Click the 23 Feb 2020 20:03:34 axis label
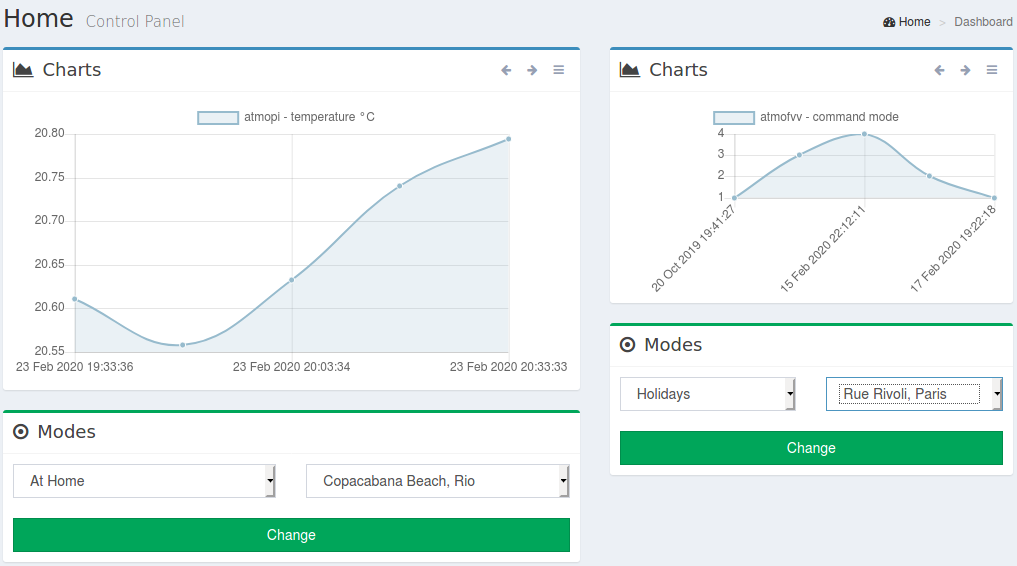The height and width of the screenshot is (566, 1017). pos(291,367)
